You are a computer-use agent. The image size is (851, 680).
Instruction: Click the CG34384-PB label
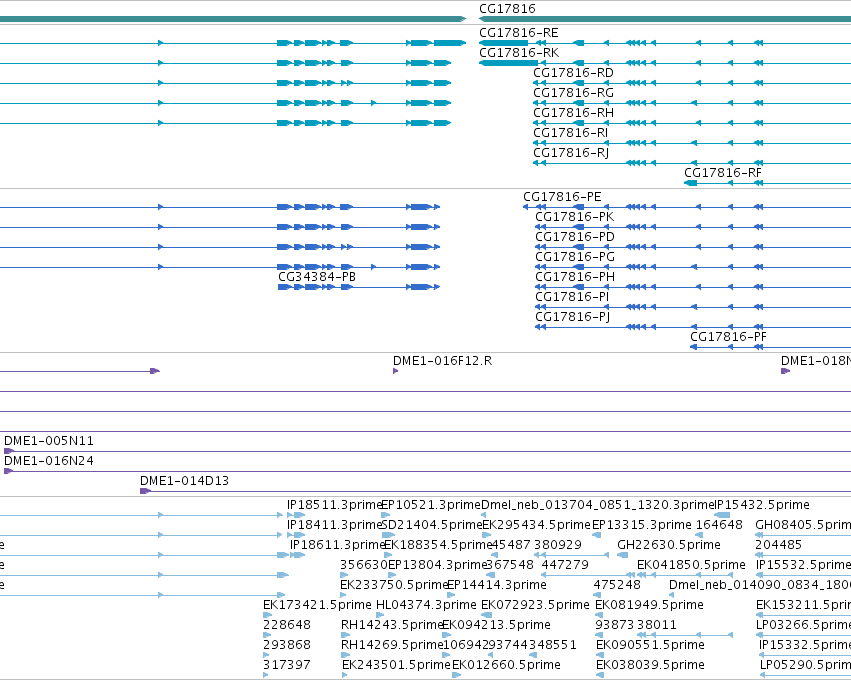[x=317, y=277]
